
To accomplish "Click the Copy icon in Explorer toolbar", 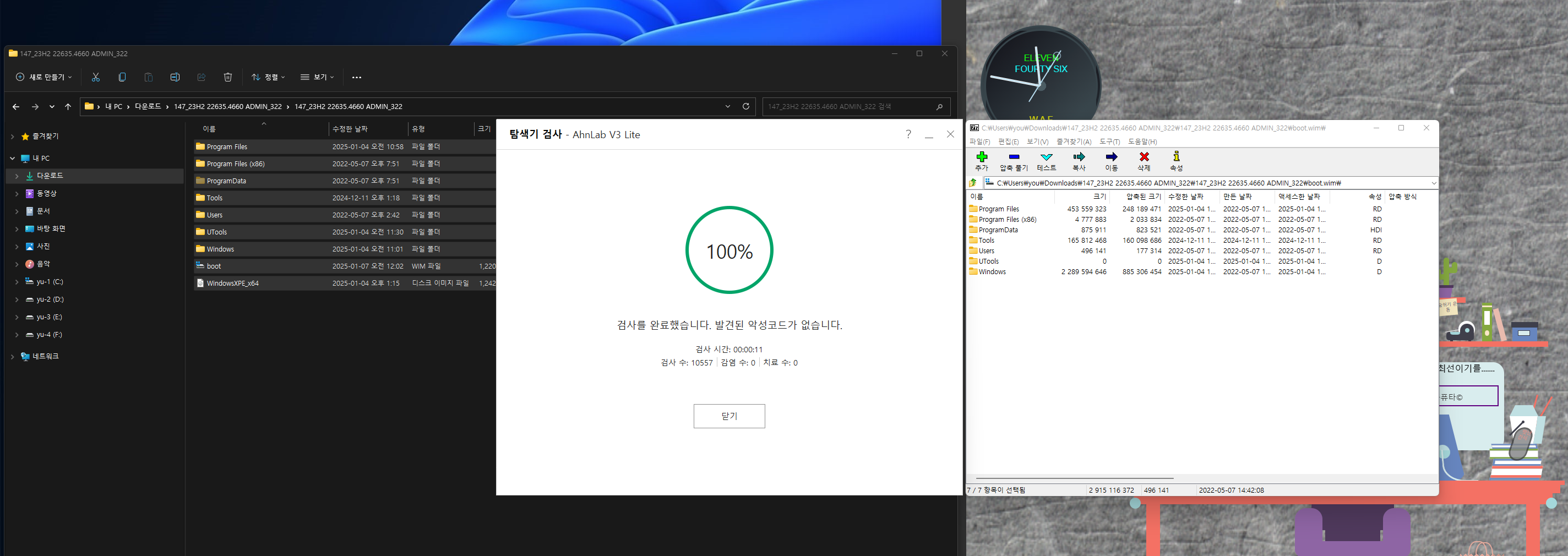I will pos(122,77).
